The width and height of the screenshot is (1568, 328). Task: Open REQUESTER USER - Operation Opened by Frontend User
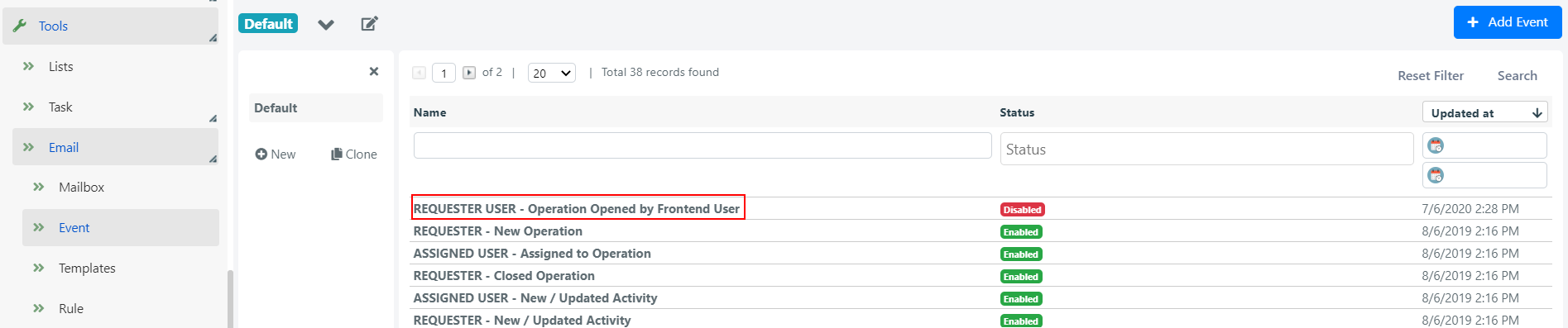pyautogui.click(x=577, y=209)
